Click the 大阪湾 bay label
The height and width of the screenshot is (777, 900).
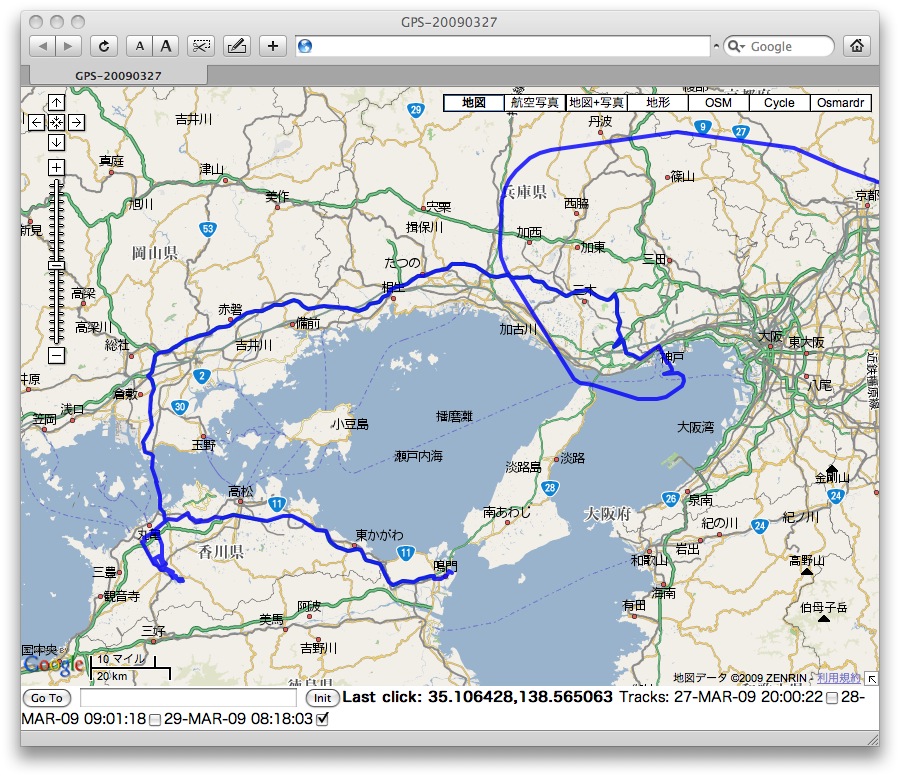tap(696, 427)
